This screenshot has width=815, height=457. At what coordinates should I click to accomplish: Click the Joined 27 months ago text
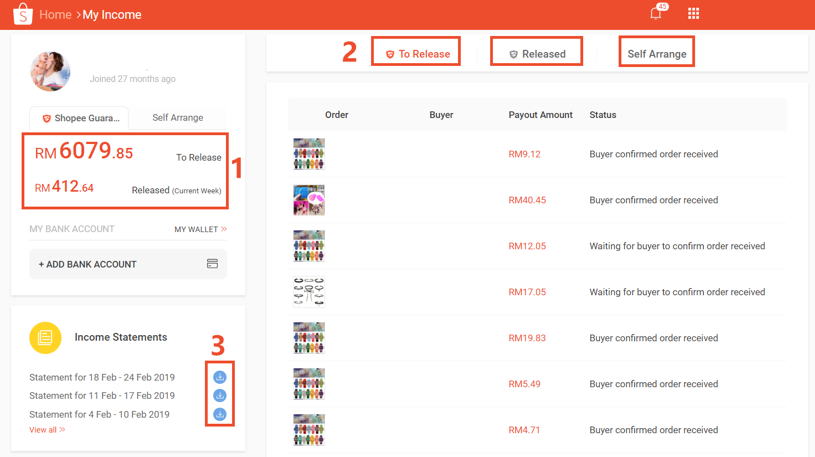(133, 79)
